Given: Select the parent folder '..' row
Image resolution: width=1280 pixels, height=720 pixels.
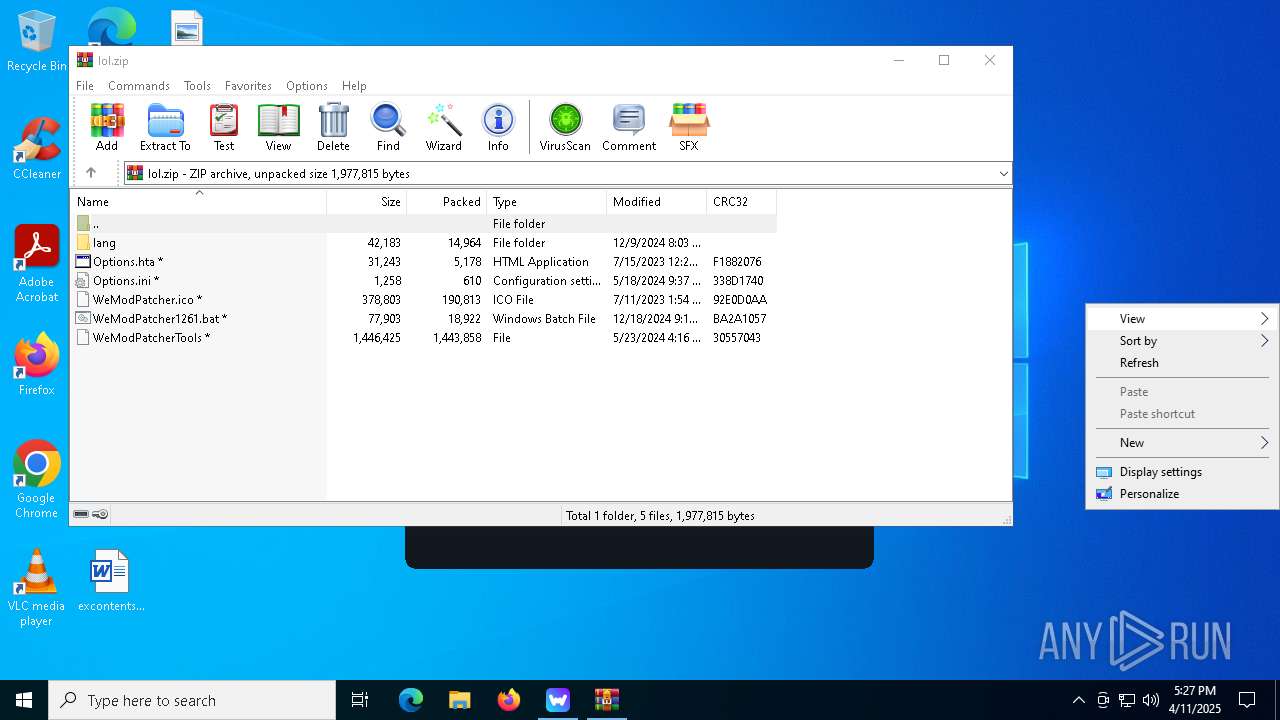Looking at the screenshot, I should (424, 224).
